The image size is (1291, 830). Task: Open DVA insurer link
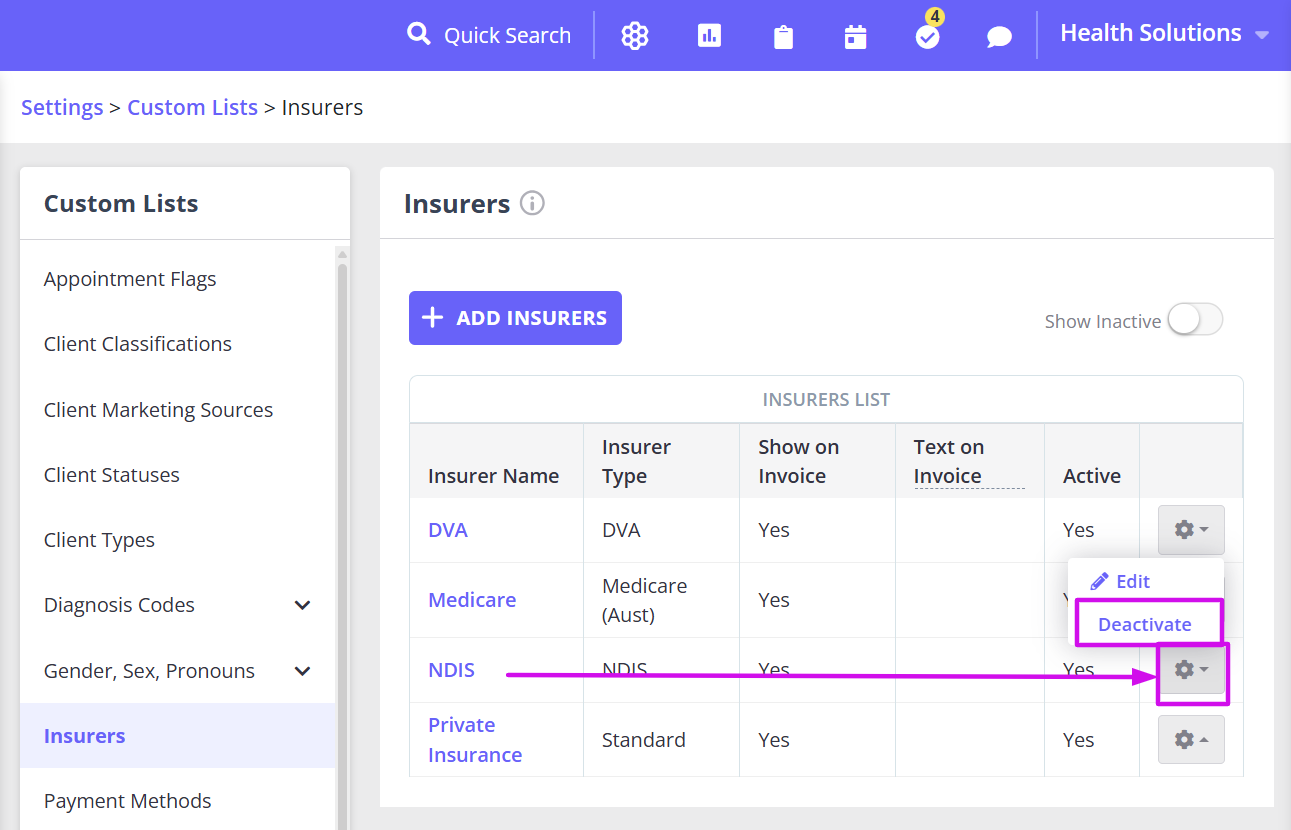pyautogui.click(x=448, y=530)
